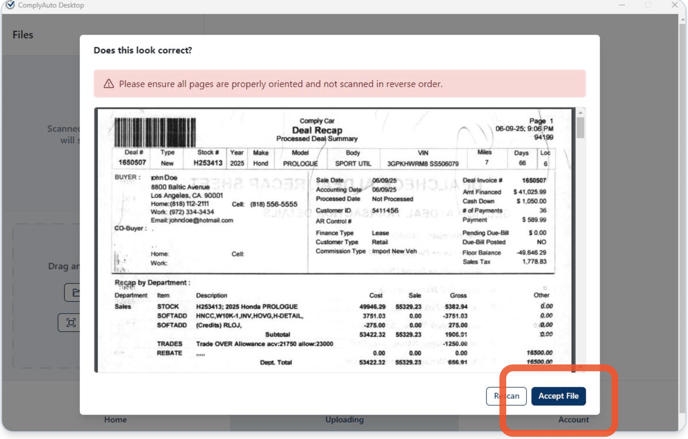
Task: Maximize the ComplyAuto Desktop window
Action: [x=648, y=6]
